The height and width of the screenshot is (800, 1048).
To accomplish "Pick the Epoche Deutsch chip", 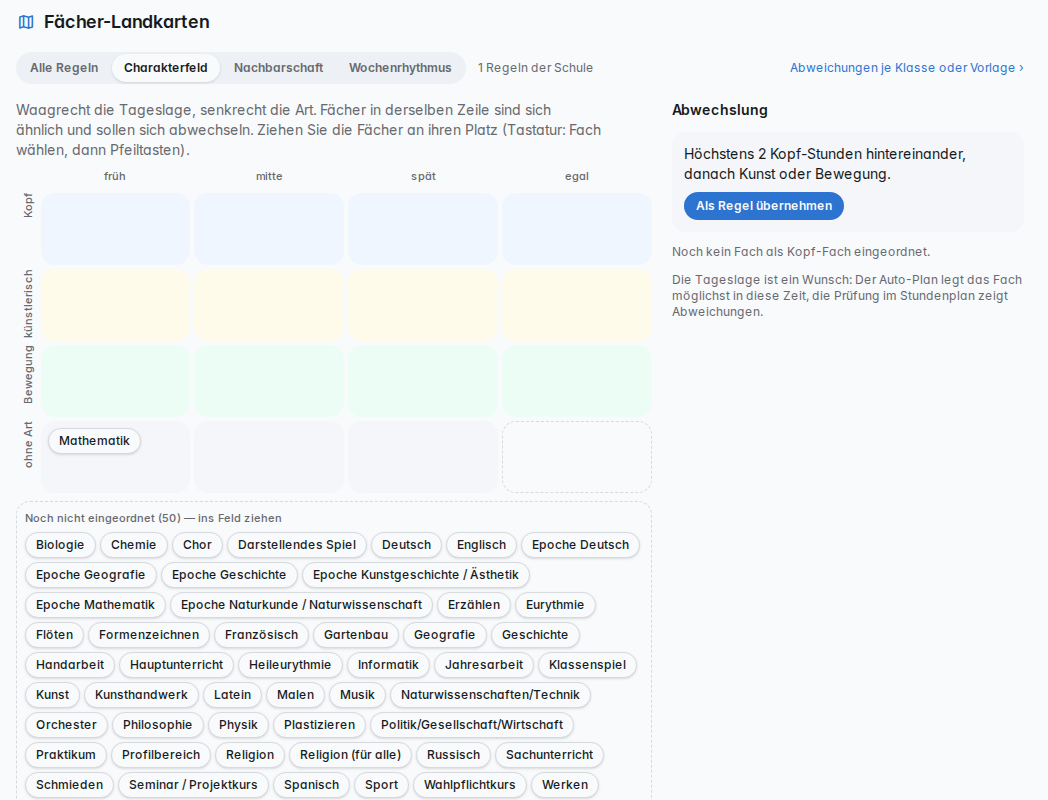I will [x=580, y=545].
